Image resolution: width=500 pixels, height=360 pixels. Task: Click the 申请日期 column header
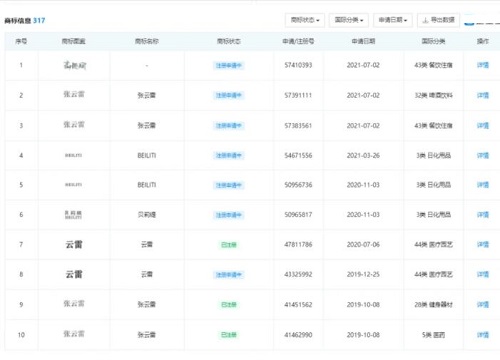(363, 41)
